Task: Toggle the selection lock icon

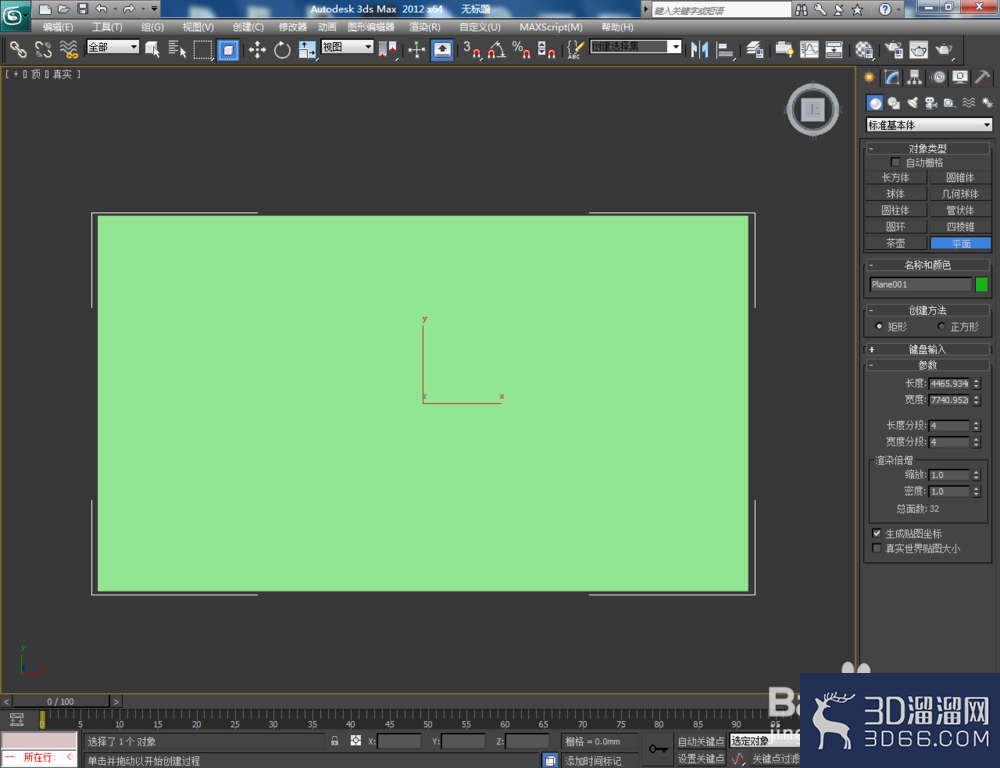Action: [334, 741]
